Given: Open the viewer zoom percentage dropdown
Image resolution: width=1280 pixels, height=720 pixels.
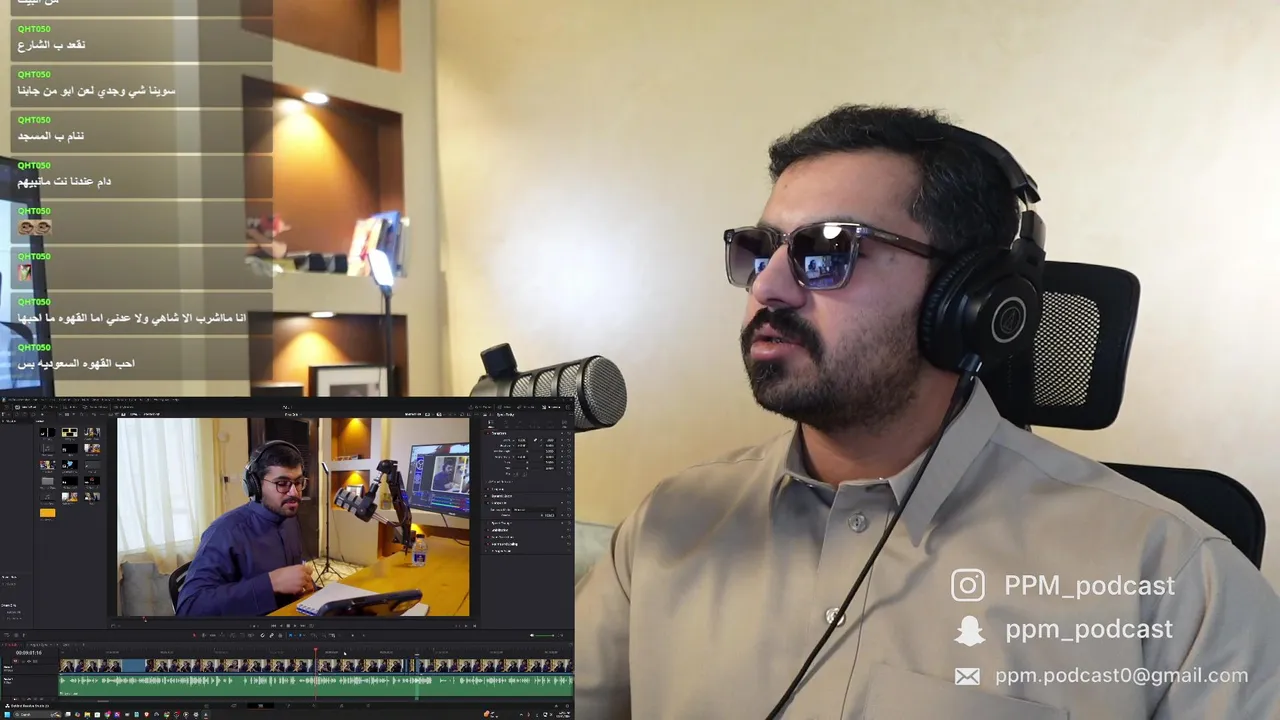Looking at the screenshot, I should [x=134, y=414].
